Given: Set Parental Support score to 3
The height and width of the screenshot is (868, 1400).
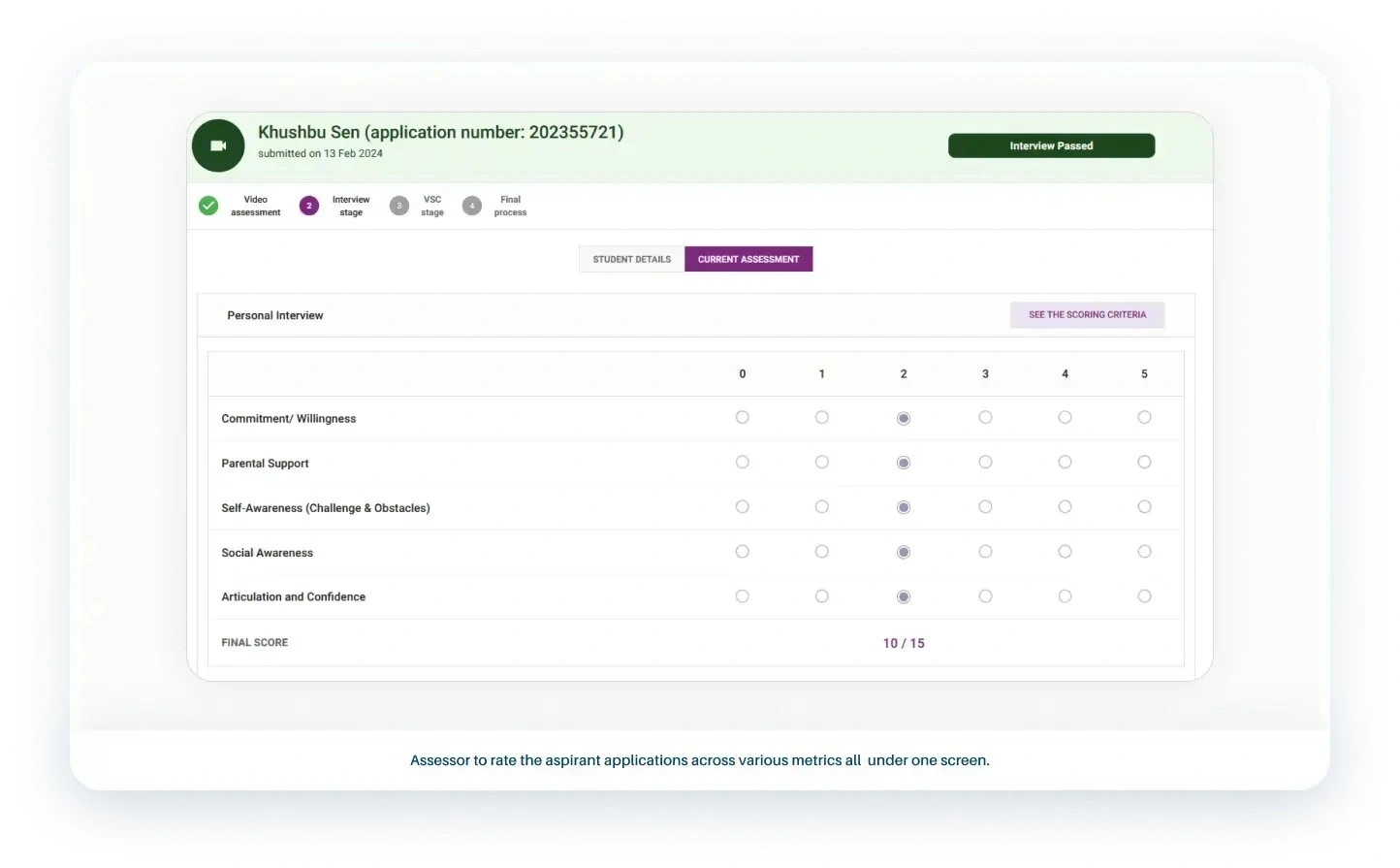Looking at the screenshot, I should click(985, 463).
